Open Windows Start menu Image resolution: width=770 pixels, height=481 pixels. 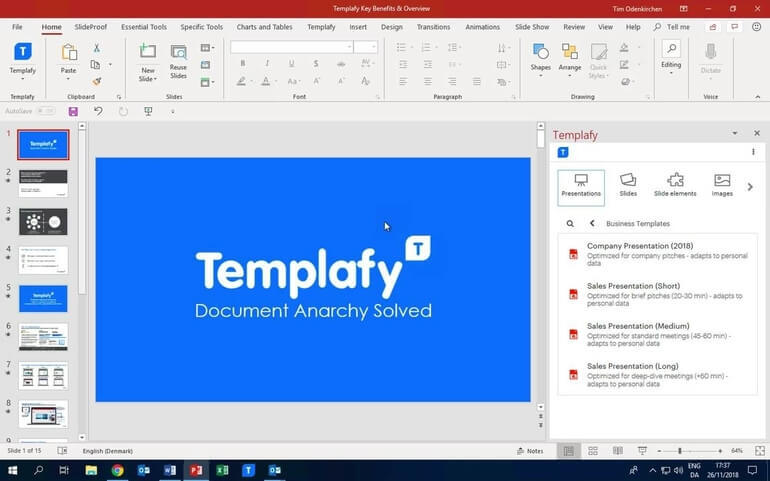pos(12,470)
